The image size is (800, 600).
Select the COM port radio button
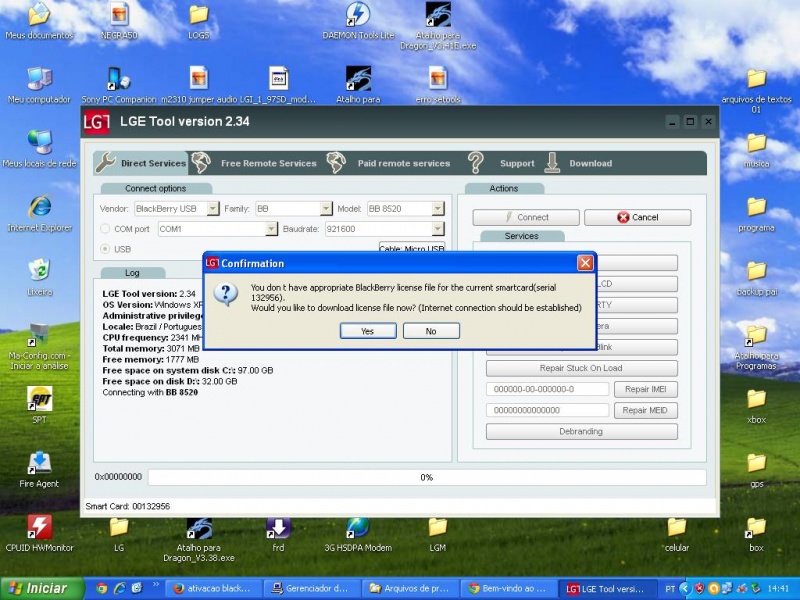point(105,229)
